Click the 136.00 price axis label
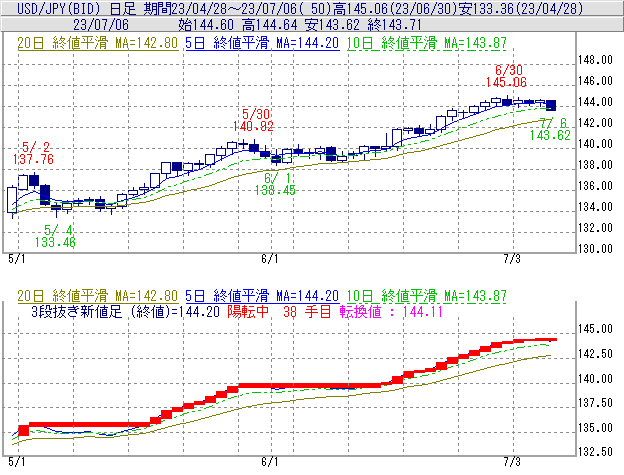The width and height of the screenshot is (624, 475). pyautogui.click(x=595, y=186)
